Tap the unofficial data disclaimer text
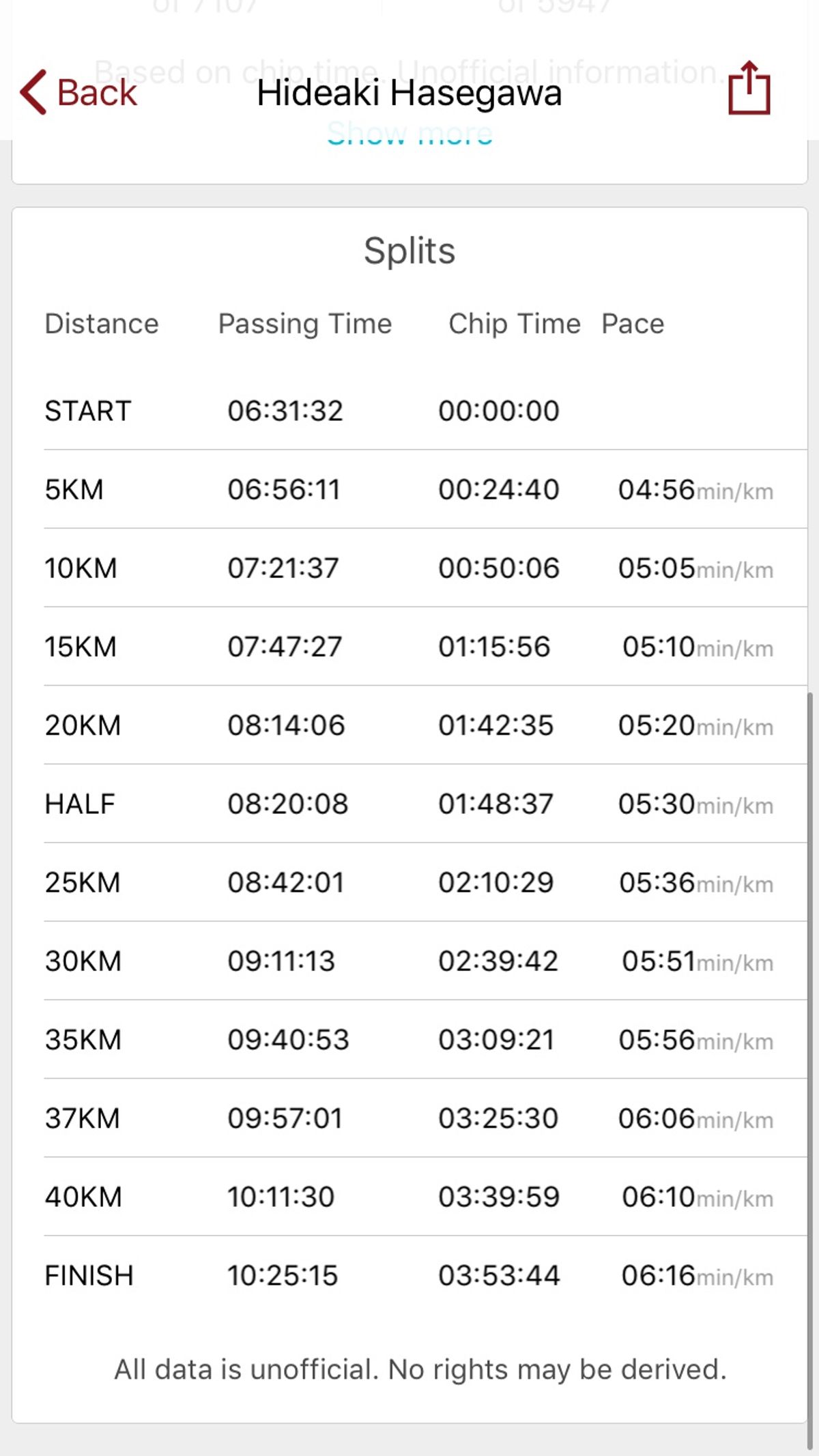Image resolution: width=819 pixels, height=1456 pixels. point(420,1369)
